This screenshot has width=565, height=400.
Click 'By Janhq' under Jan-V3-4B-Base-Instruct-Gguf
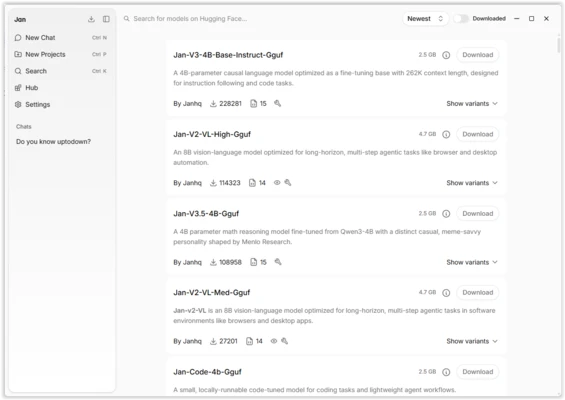tap(187, 104)
